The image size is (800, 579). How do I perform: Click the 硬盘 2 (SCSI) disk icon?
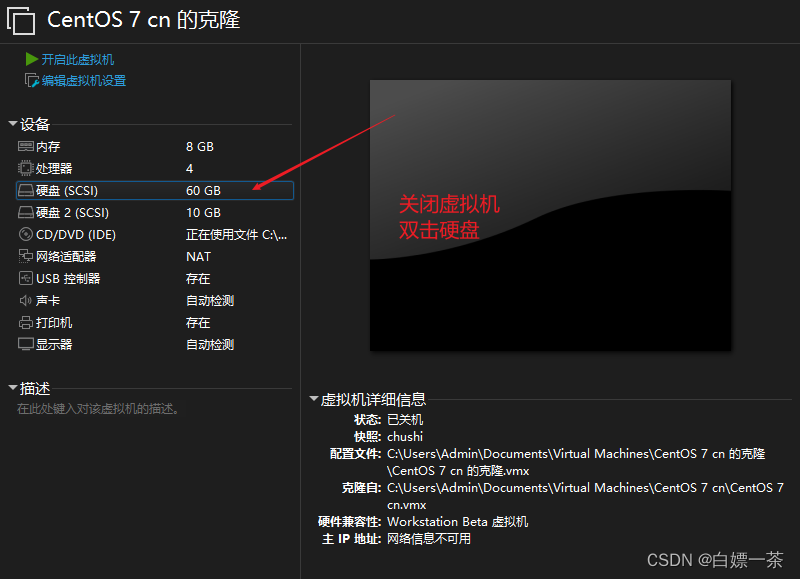pyautogui.click(x=26, y=212)
